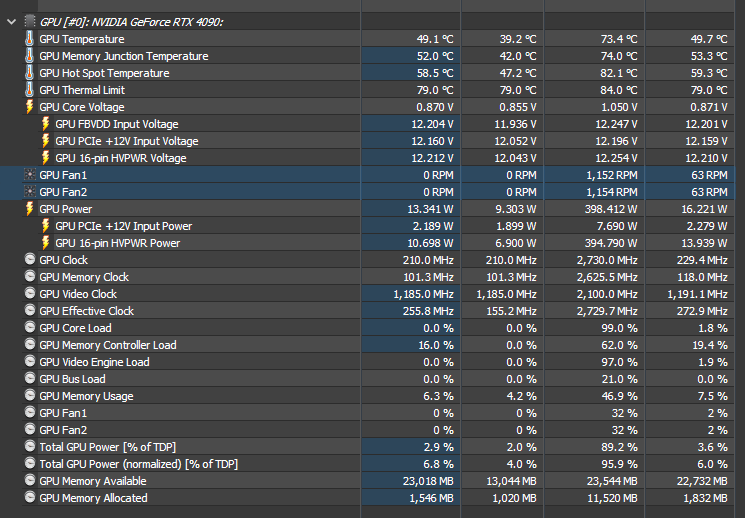The image size is (745, 518).
Task: Click the lightning bolt icon next to GPU Core Voltage
Action: pyautogui.click(x=30, y=107)
